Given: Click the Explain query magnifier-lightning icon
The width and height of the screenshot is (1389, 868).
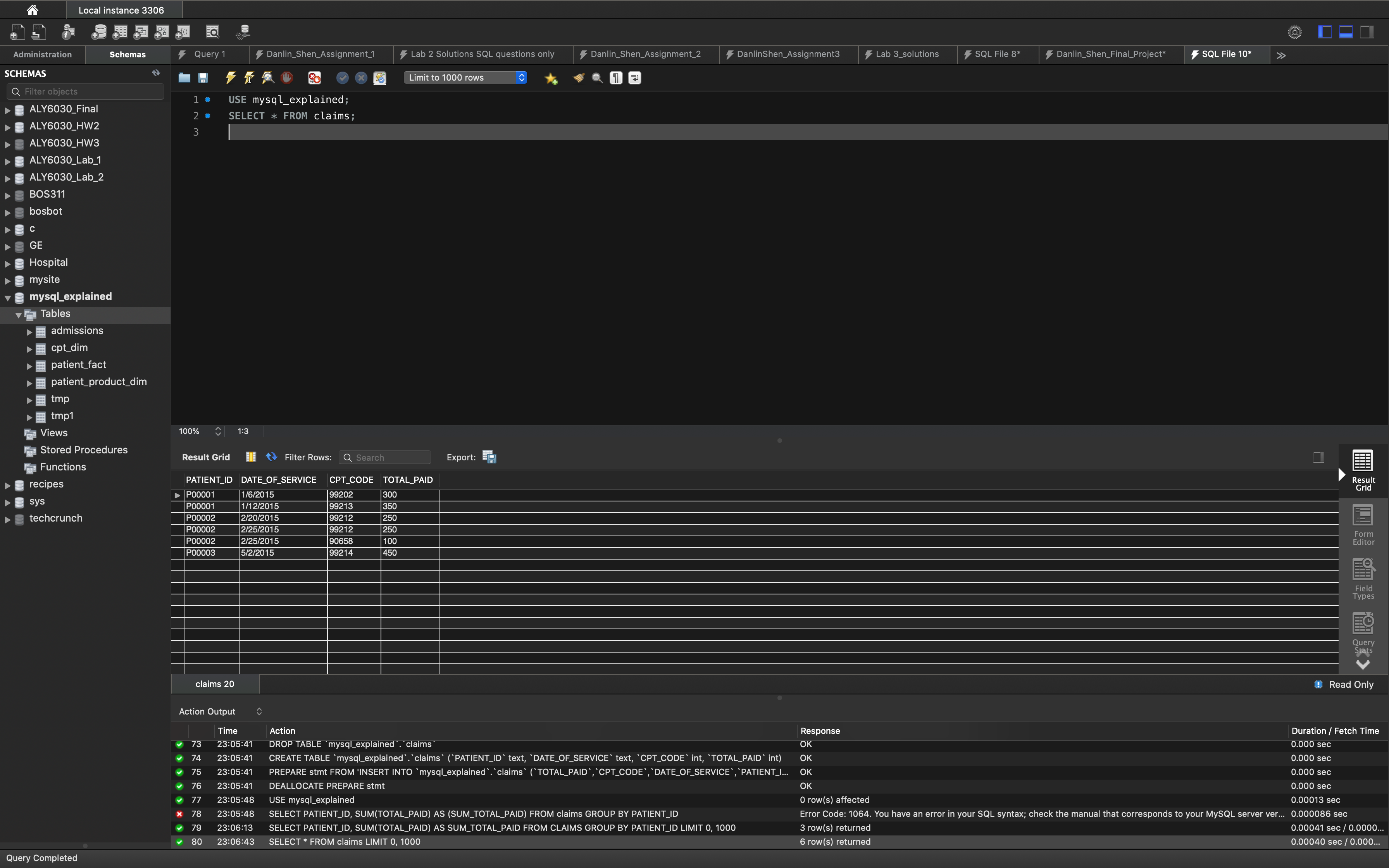Looking at the screenshot, I should point(268,77).
